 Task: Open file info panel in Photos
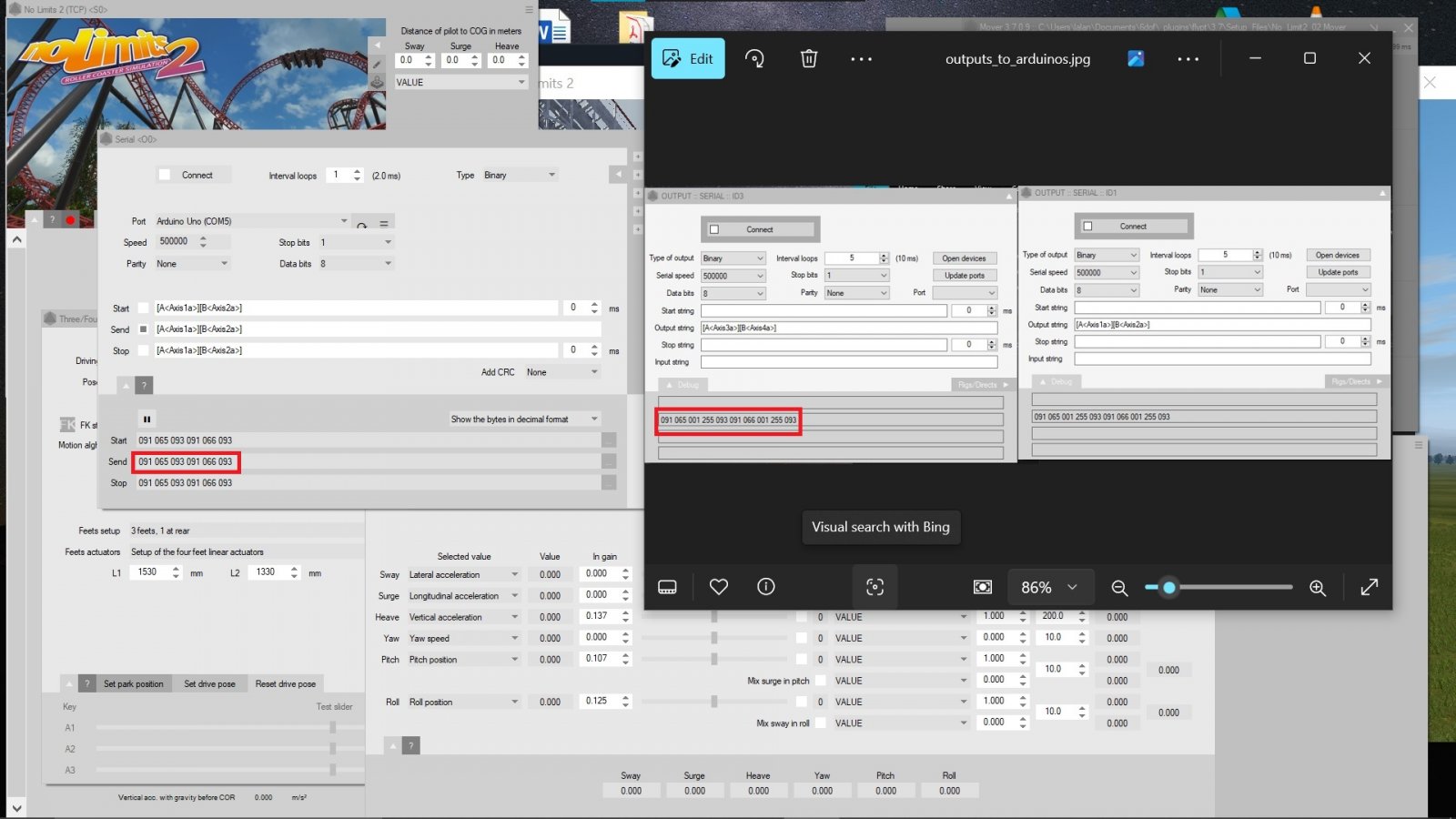pos(766,587)
